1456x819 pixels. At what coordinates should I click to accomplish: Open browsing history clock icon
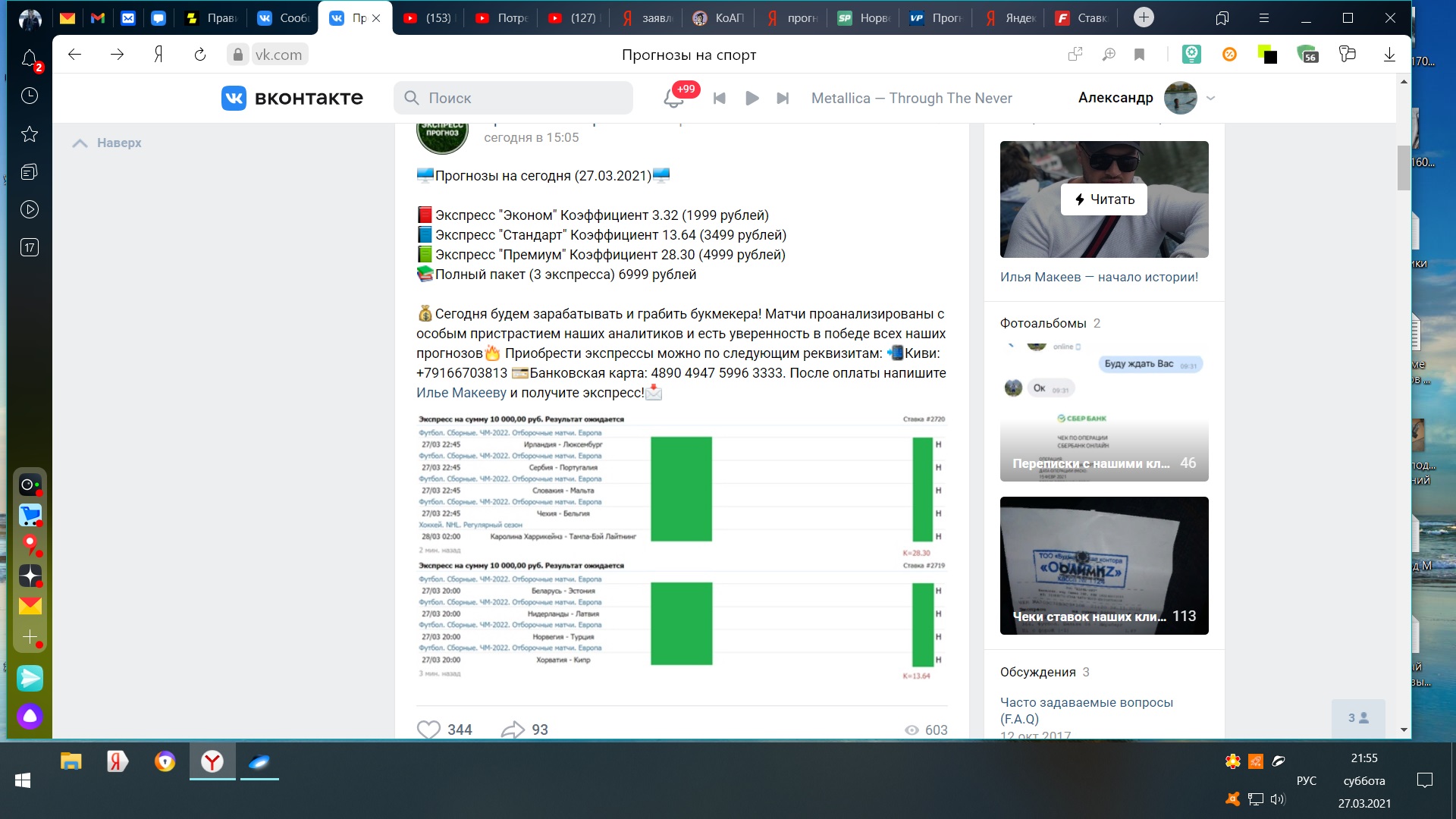coord(30,96)
